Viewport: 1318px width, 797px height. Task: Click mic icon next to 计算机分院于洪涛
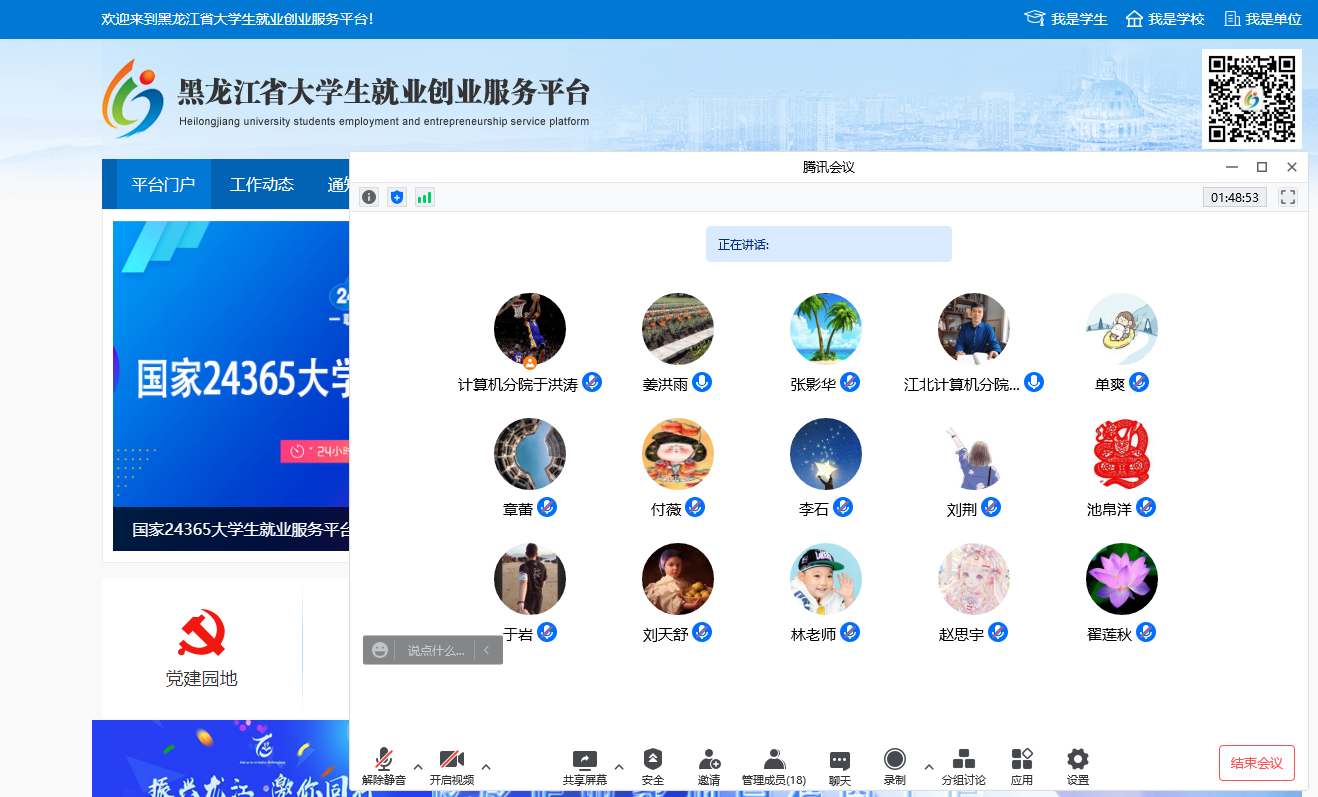click(592, 382)
